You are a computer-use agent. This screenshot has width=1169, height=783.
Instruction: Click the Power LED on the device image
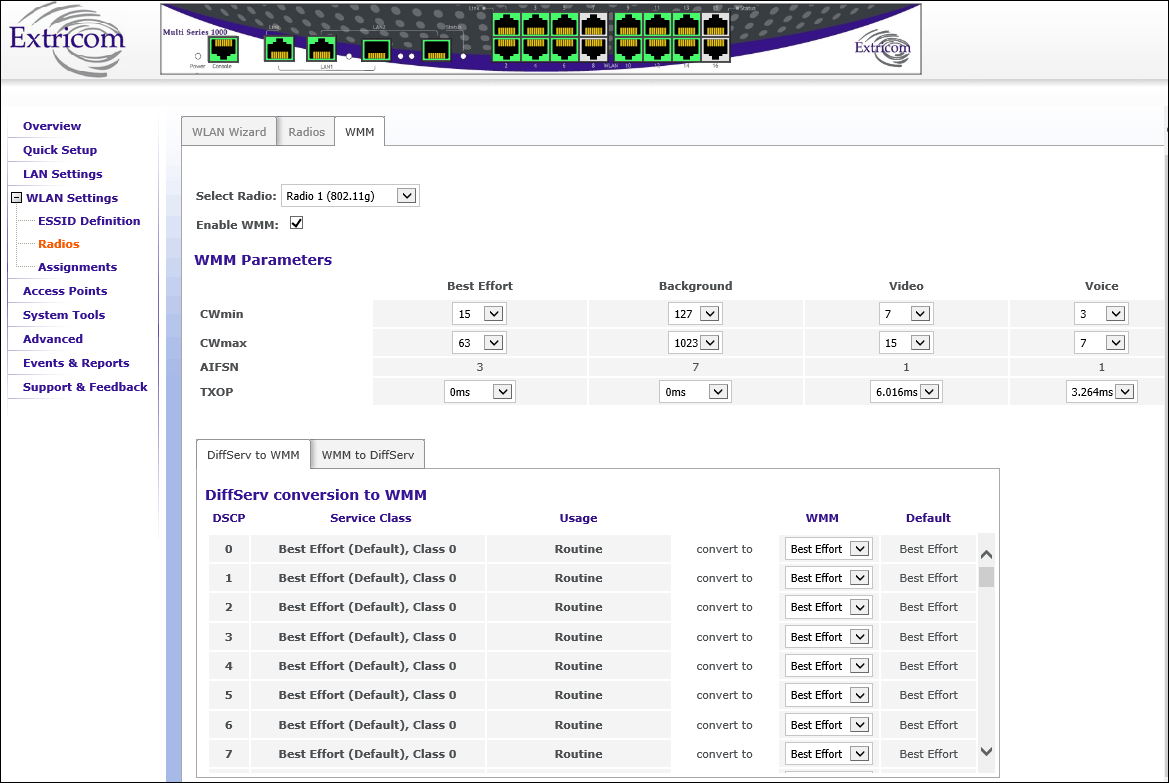[x=198, y=56]
